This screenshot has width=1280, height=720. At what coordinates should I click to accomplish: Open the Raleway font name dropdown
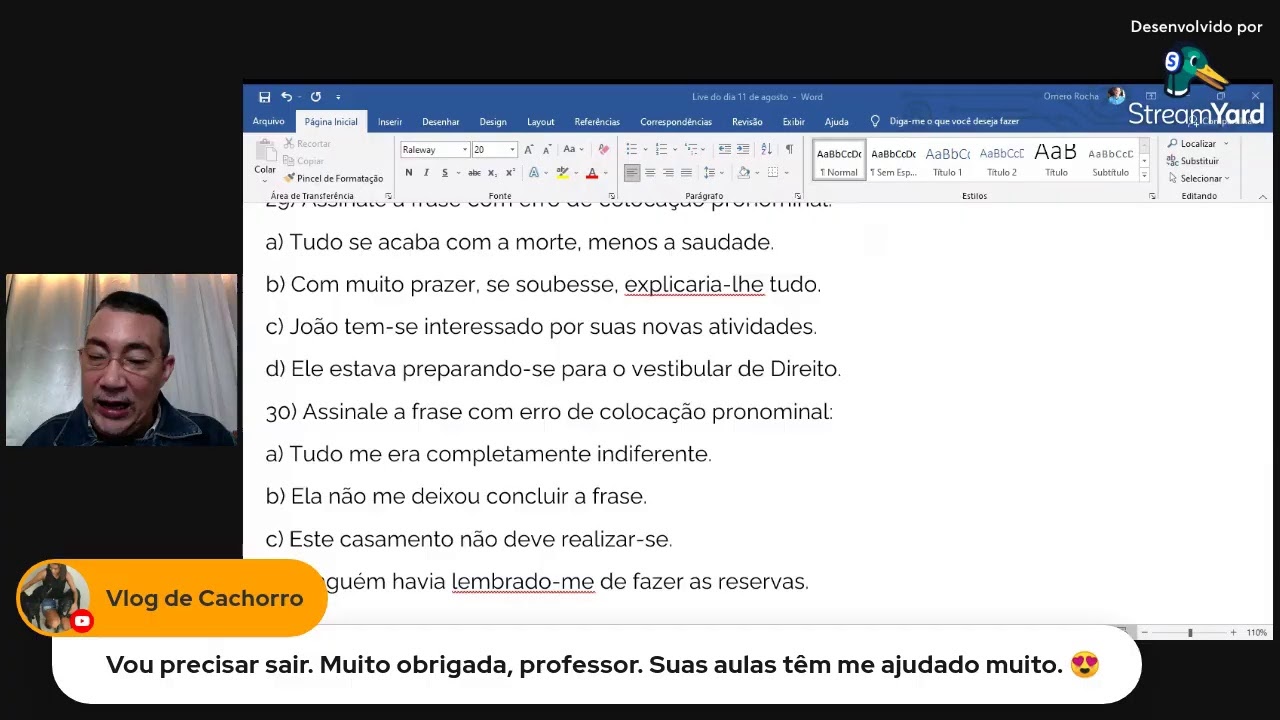(464, 150)
